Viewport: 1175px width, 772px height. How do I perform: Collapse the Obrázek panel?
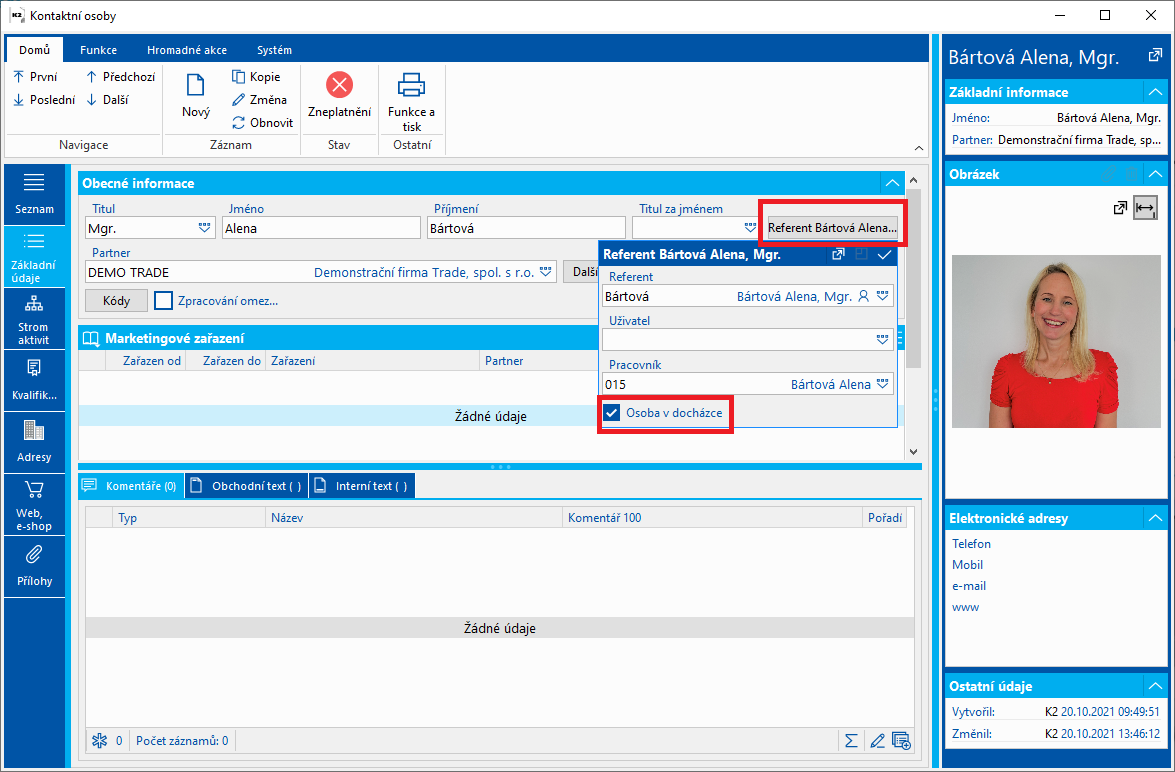point(1154,174)
